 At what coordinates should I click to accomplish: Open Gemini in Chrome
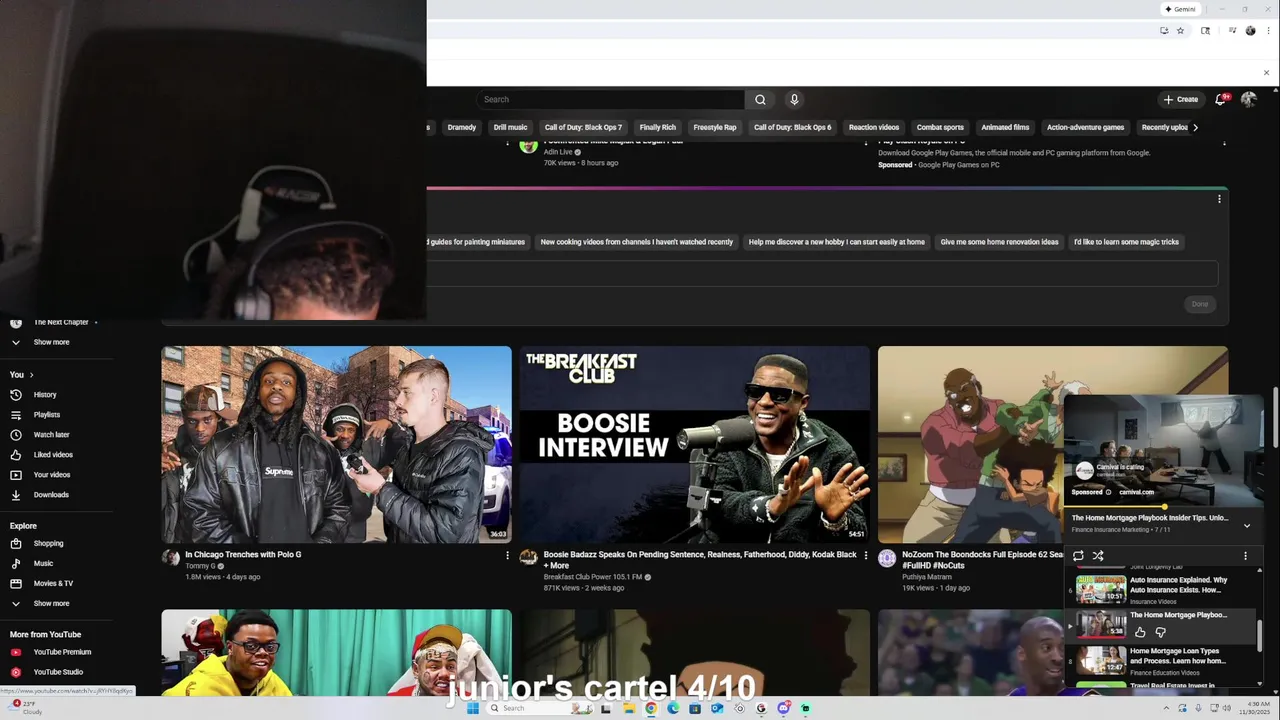1180,9
